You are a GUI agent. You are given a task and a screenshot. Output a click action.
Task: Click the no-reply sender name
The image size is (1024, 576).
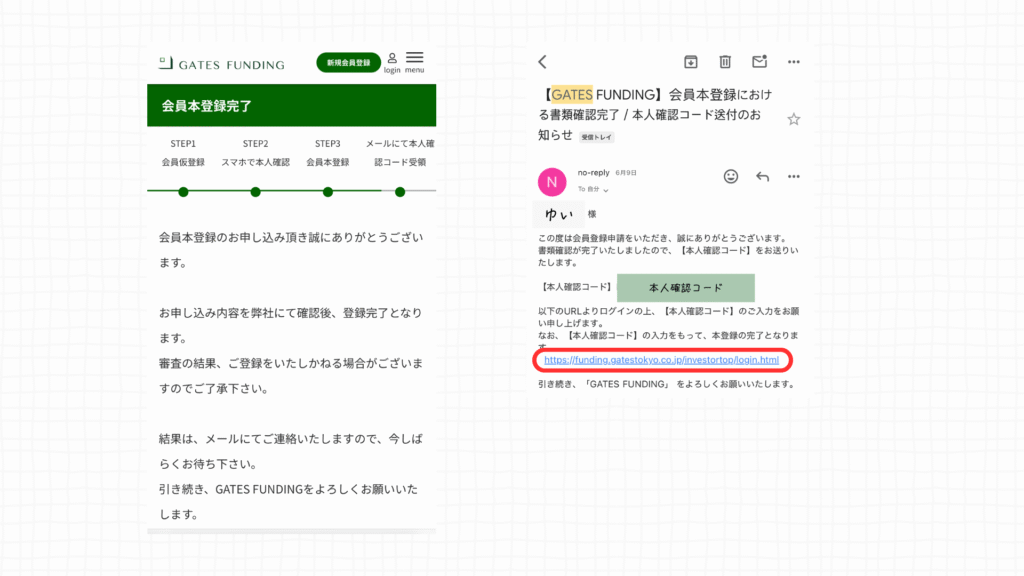[594, 172]
